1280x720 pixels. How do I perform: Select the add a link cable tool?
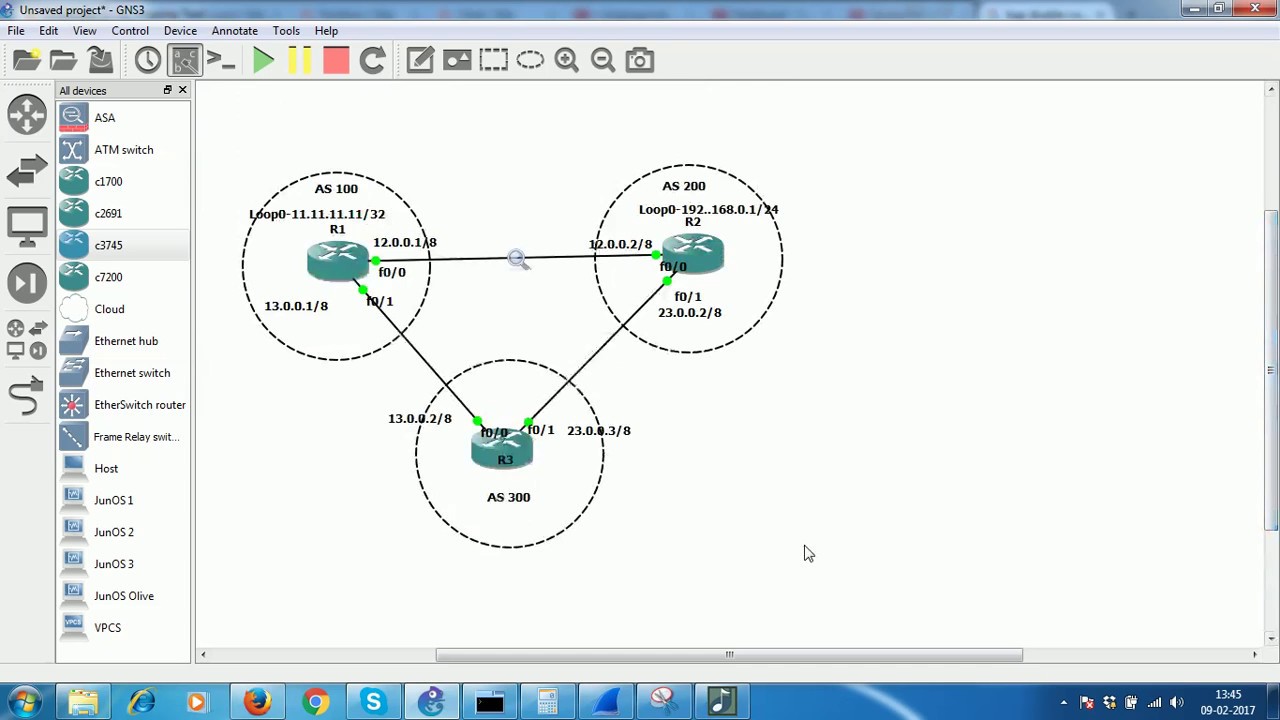[27, 396]
